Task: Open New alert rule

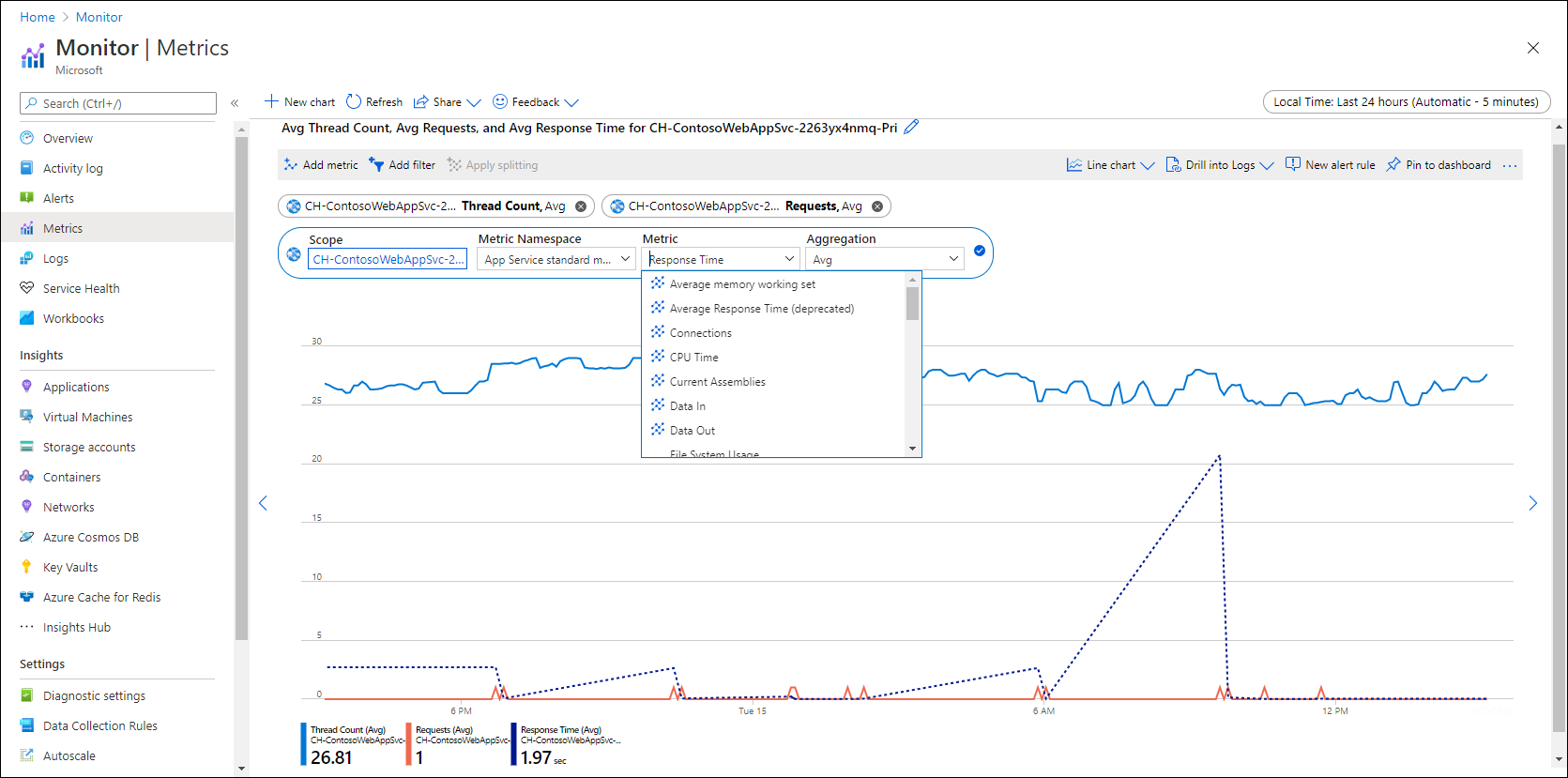Action: [1330, 164]
